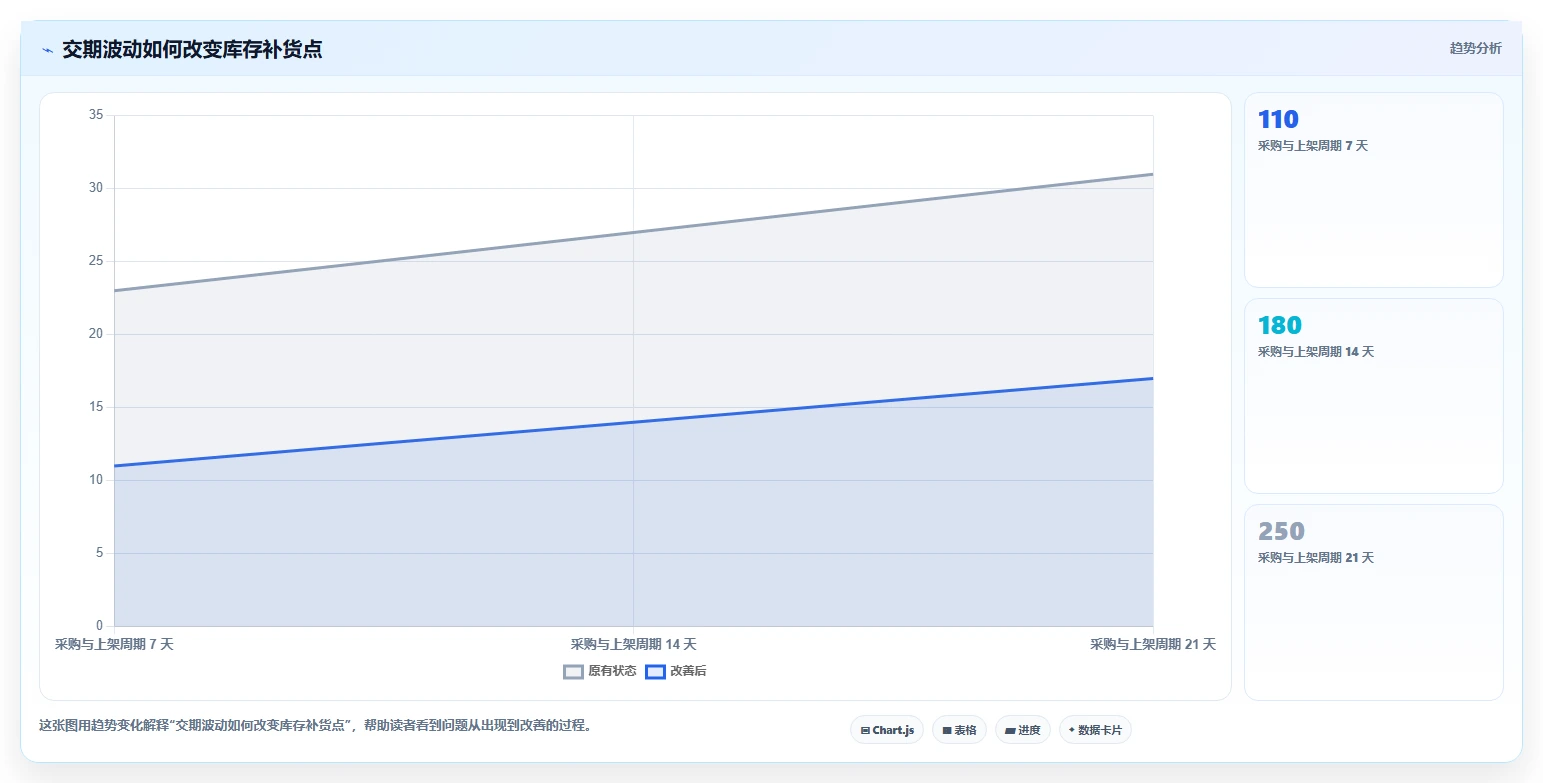
Task: Click the y-axis value 10
Action: pyautogui.click(x=96, y=480)
